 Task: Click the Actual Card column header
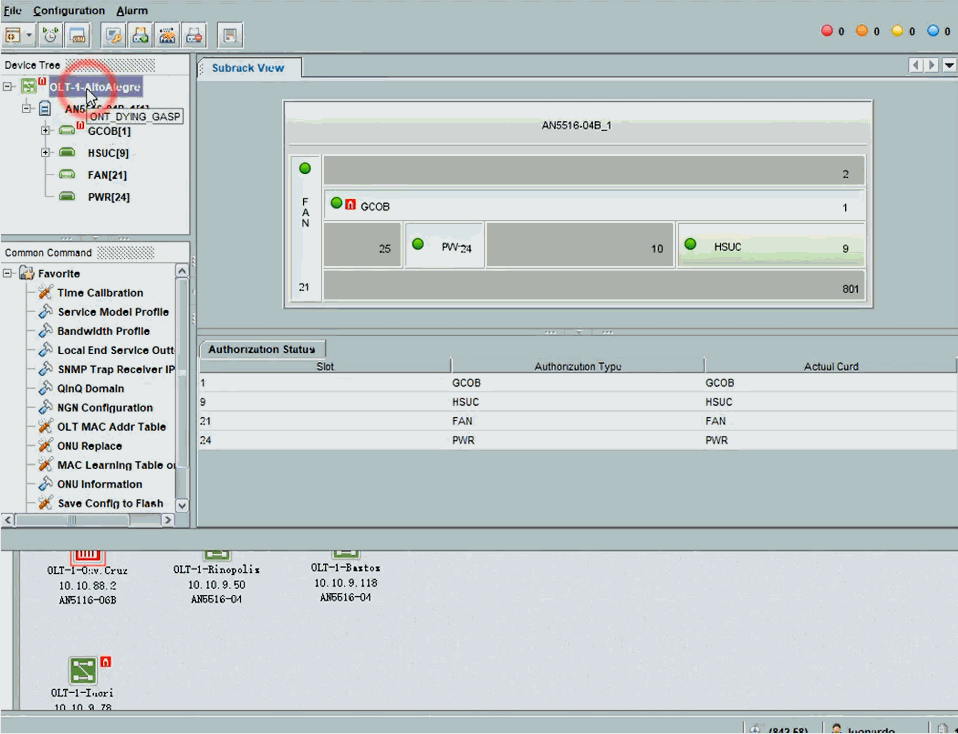point(830,366)
